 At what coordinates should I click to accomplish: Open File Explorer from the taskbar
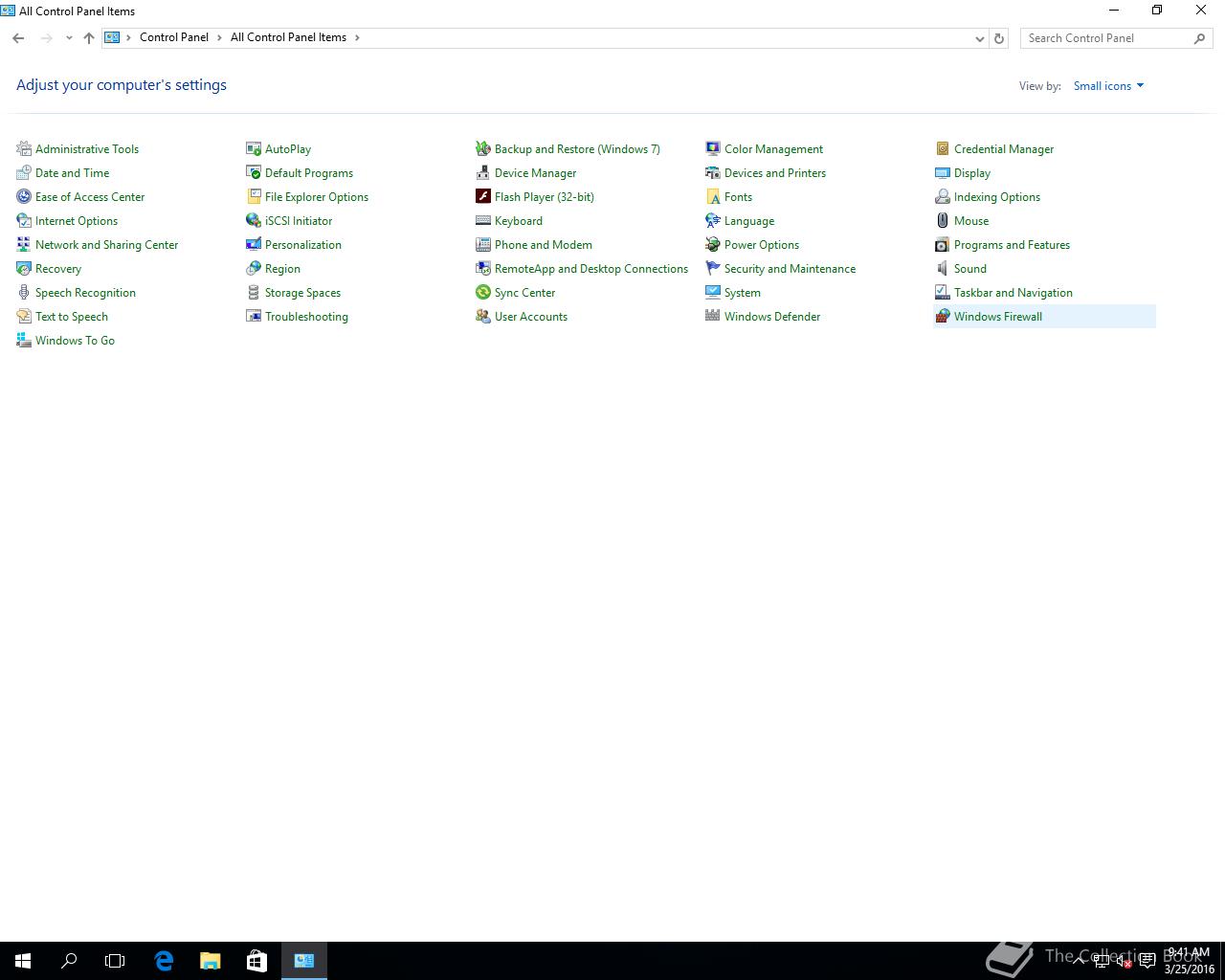pos(210,961)
